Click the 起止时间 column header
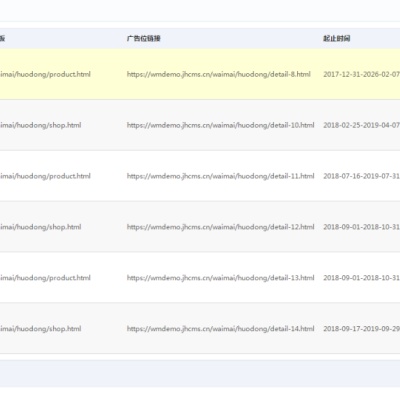 (336, 38)
